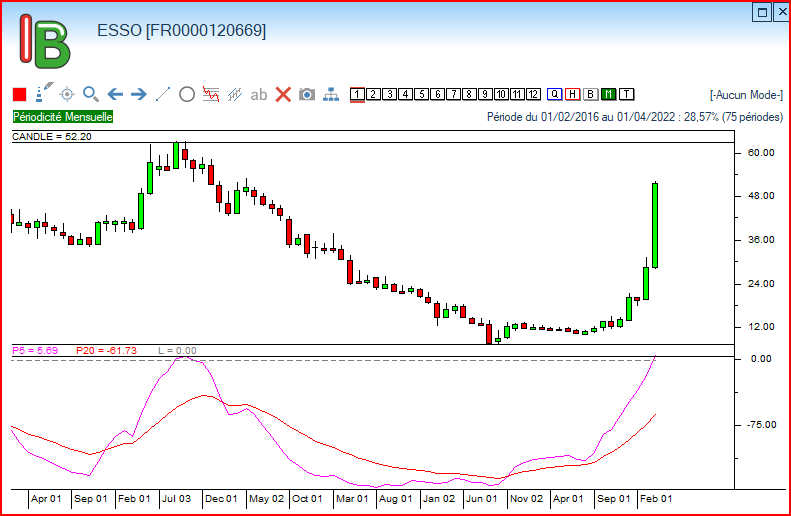Go back with the left arrow
The height and width of the screenshot is (516, 791).
coord(115,94)
